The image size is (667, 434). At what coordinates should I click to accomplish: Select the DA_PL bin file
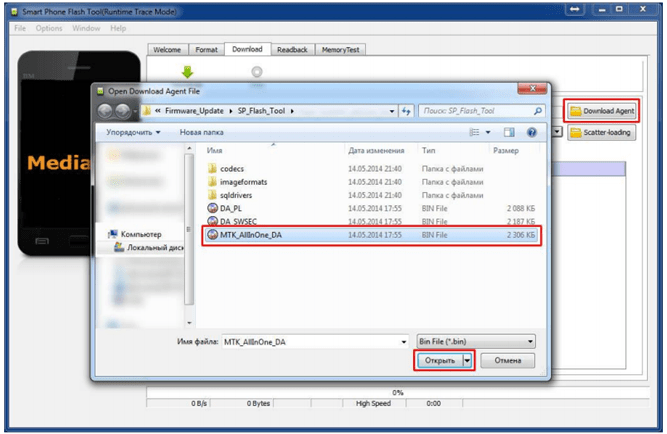pyautogui.click(x=232, y=207)
